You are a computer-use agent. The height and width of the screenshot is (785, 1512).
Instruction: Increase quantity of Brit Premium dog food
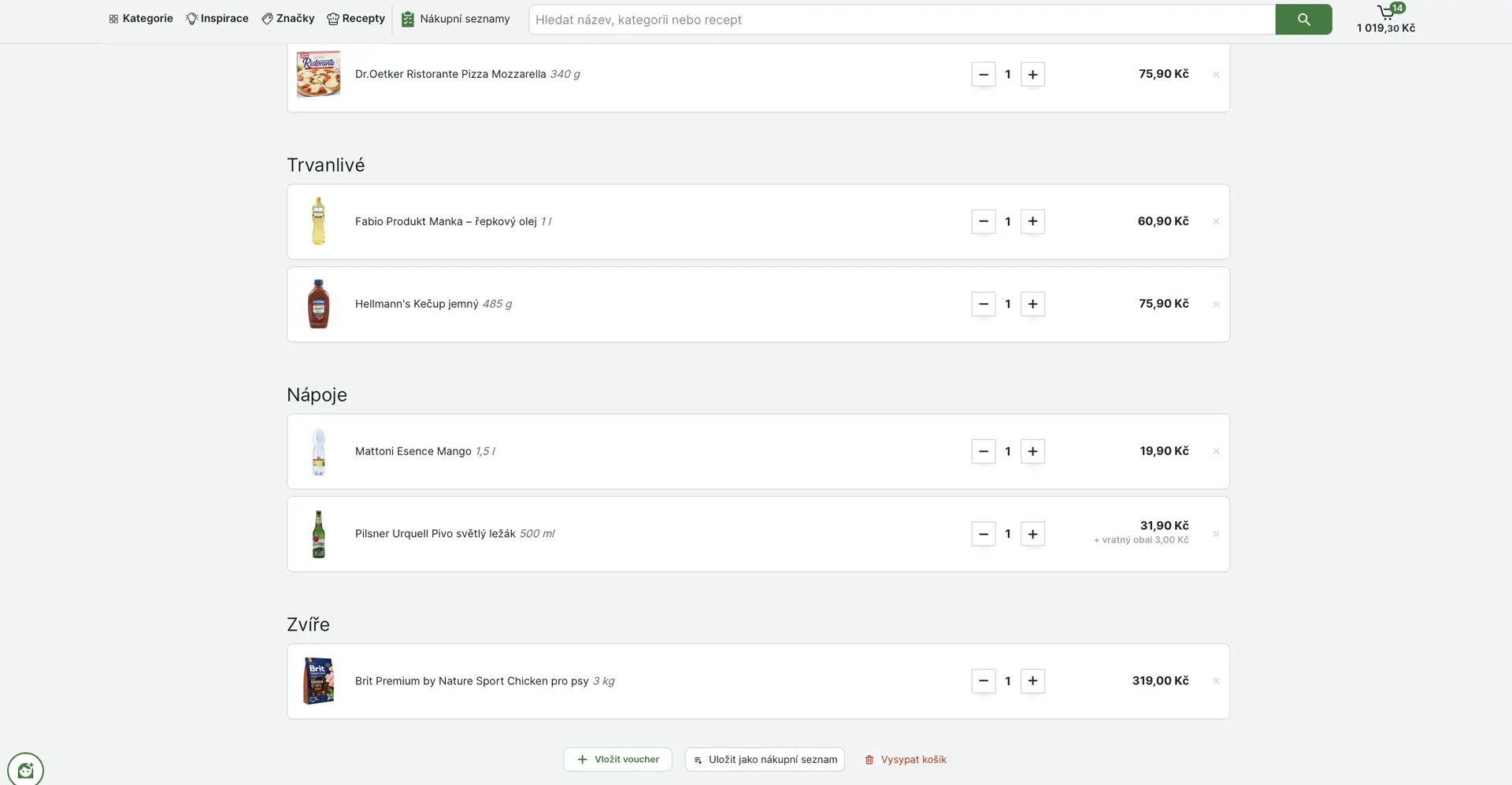pos(1033,681)
